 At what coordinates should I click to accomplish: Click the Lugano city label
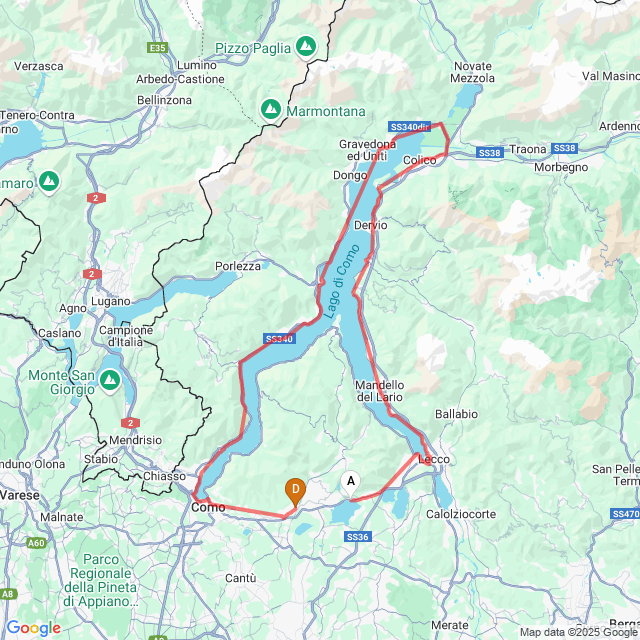(x=111, y=301)
